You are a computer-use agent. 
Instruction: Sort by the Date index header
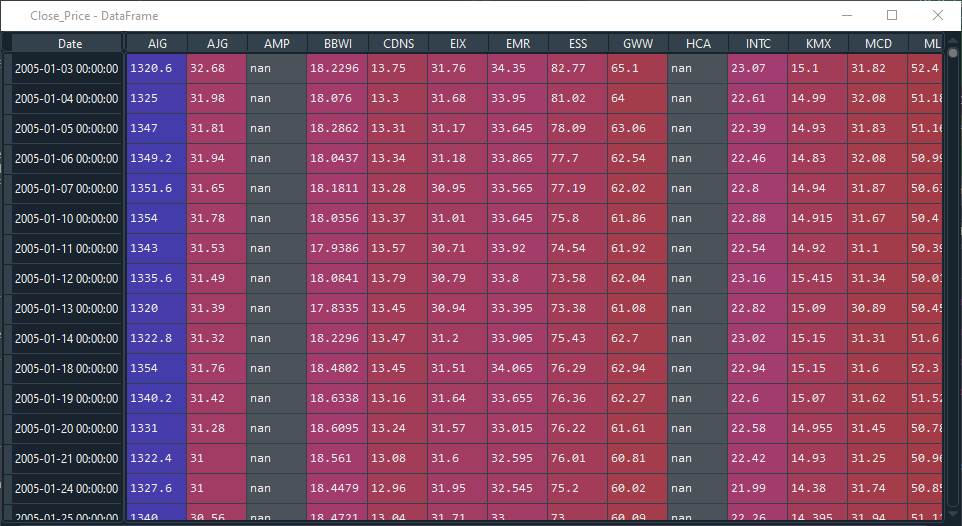pos(69,44)
